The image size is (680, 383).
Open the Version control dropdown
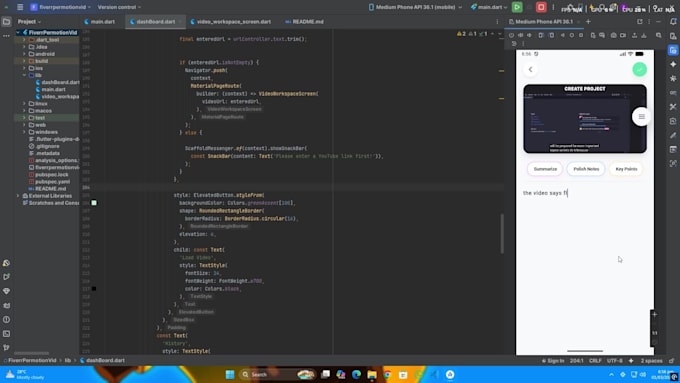119,7
